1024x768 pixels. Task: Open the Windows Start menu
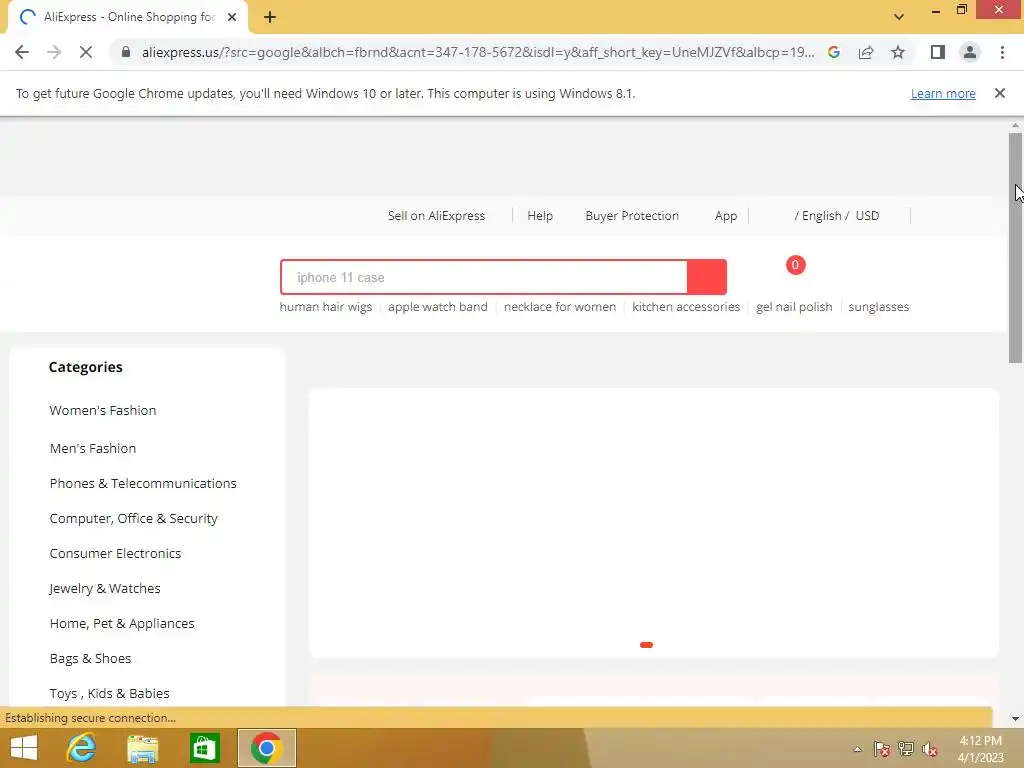(24, 748)
